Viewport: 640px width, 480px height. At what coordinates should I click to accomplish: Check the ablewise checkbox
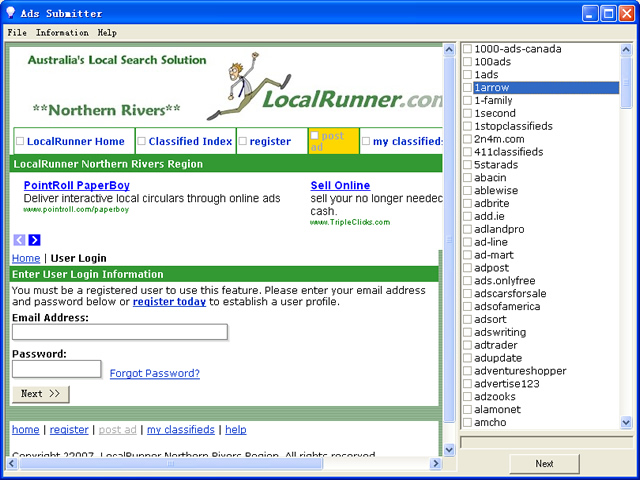pos(467,190)
